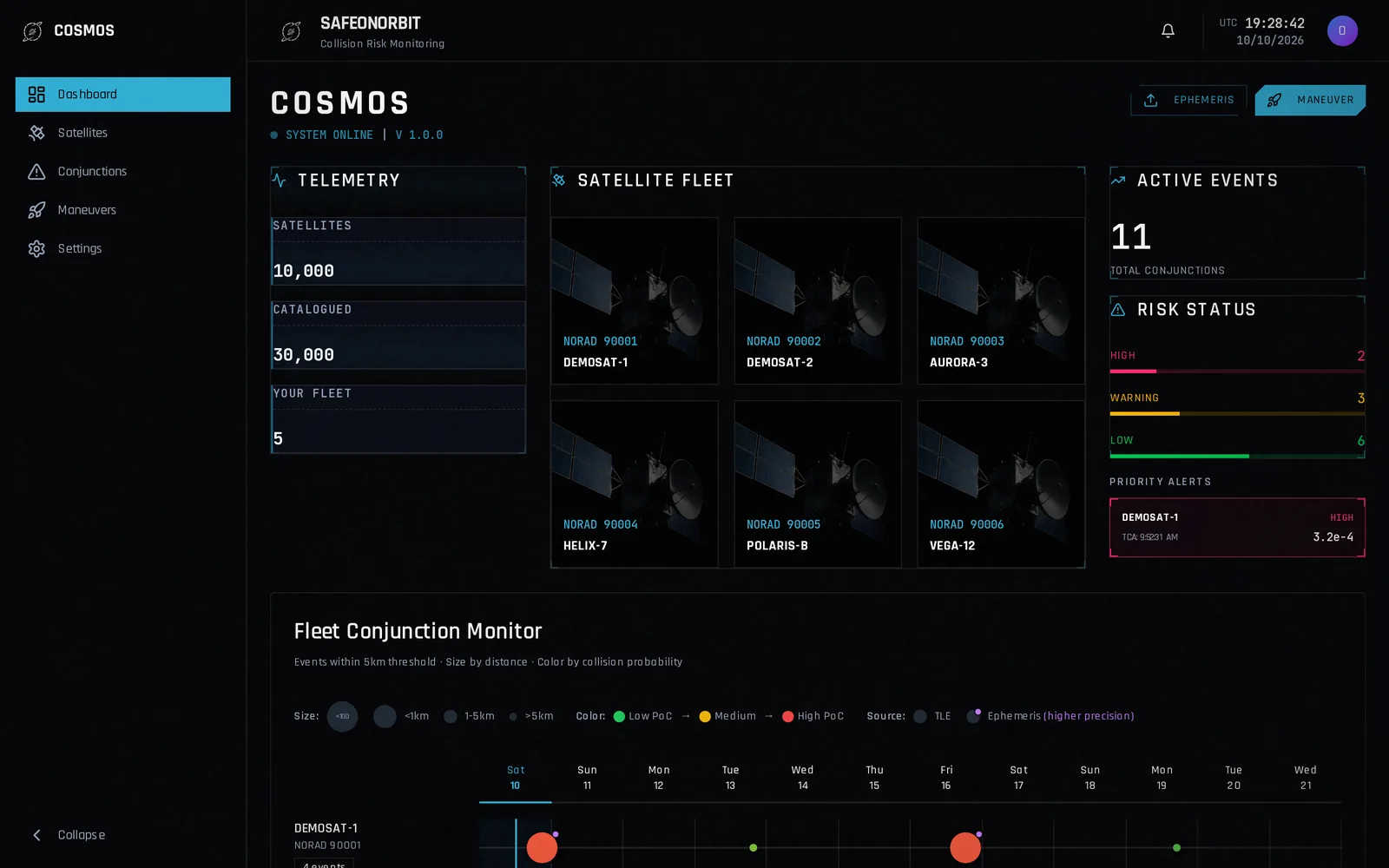Collapse the sidebar
The image size is (1389, 868).
coord(122,835)
